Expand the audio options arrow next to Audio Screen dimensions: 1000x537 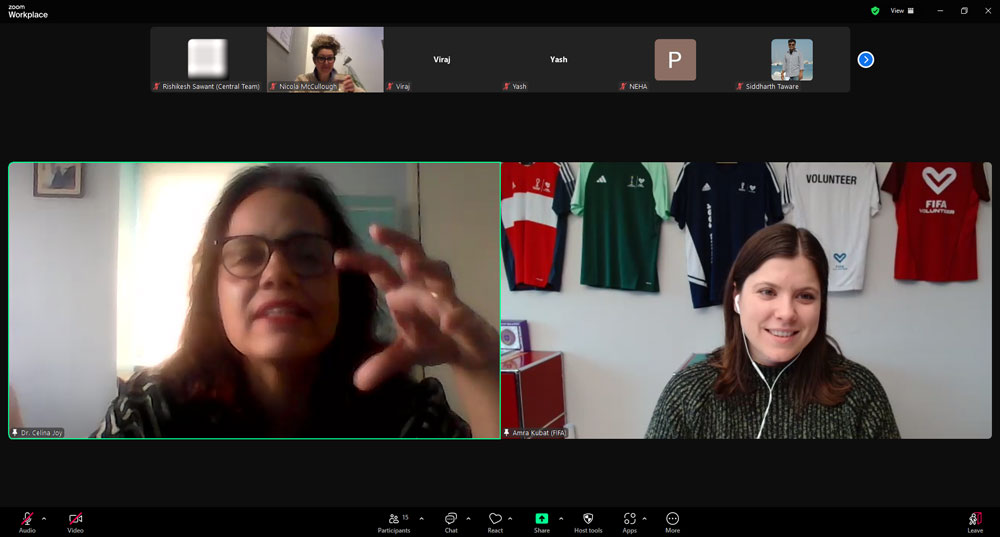click(x=44, y=518)
